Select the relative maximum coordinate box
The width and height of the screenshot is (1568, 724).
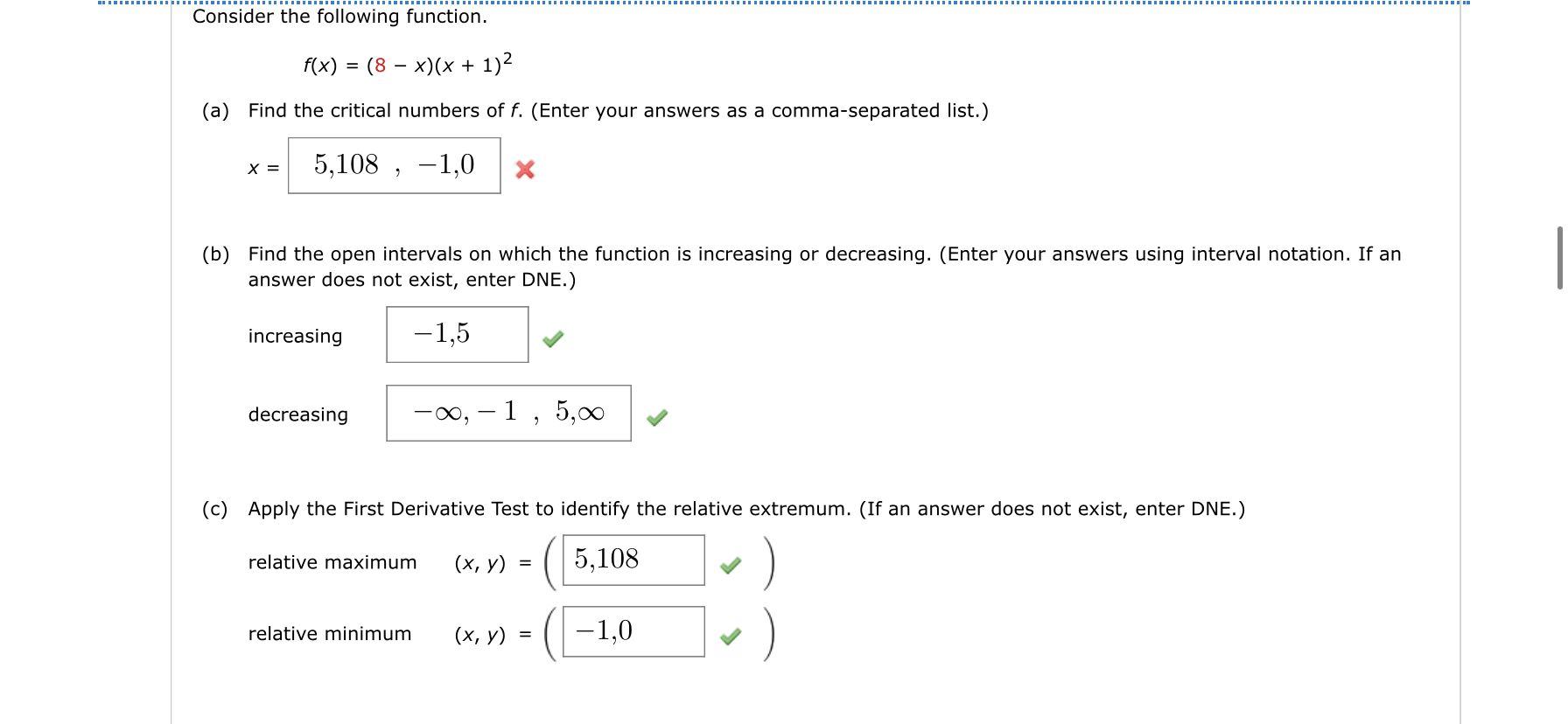632,560
